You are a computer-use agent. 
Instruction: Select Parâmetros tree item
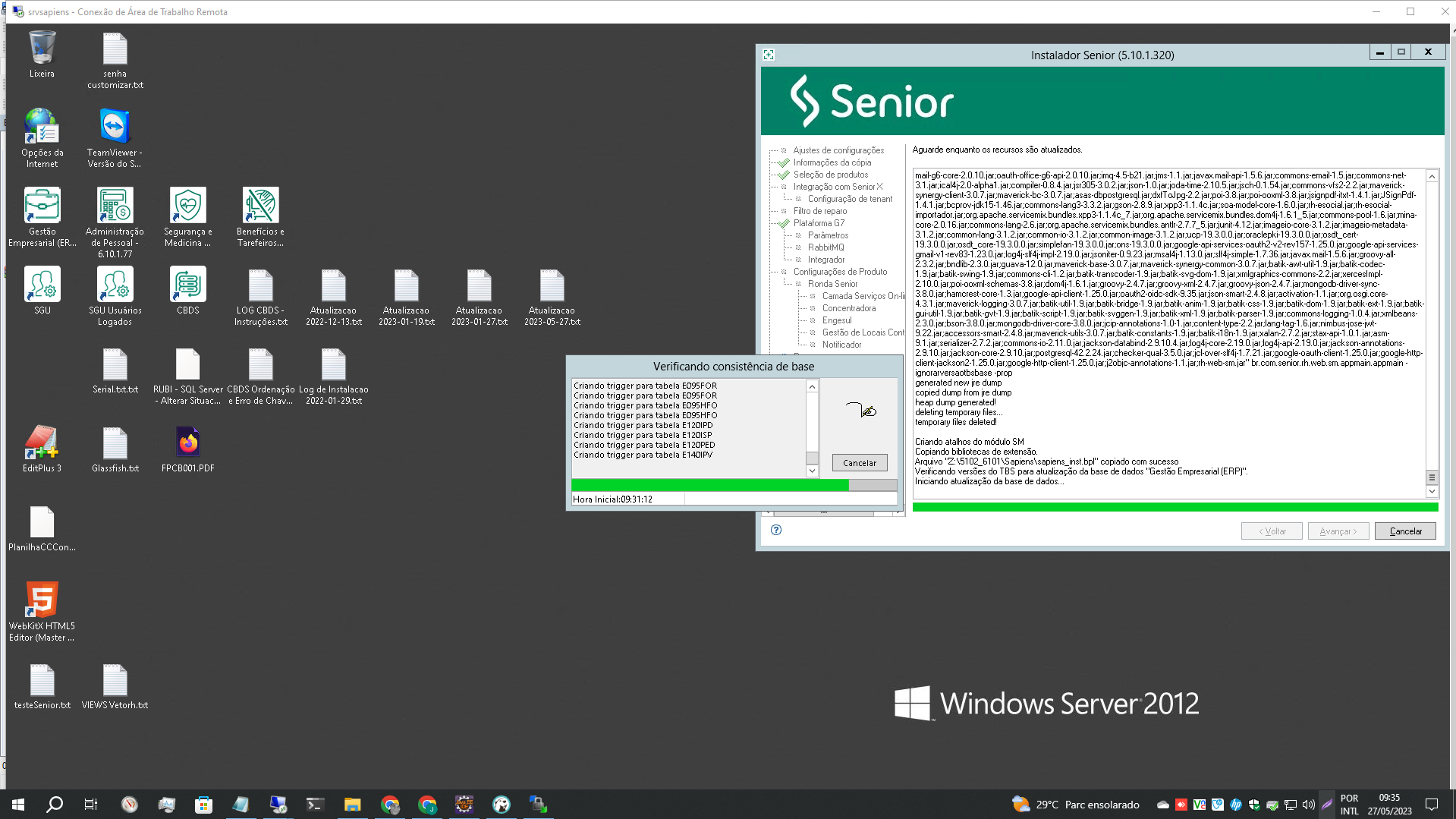(x=828, y=235)
